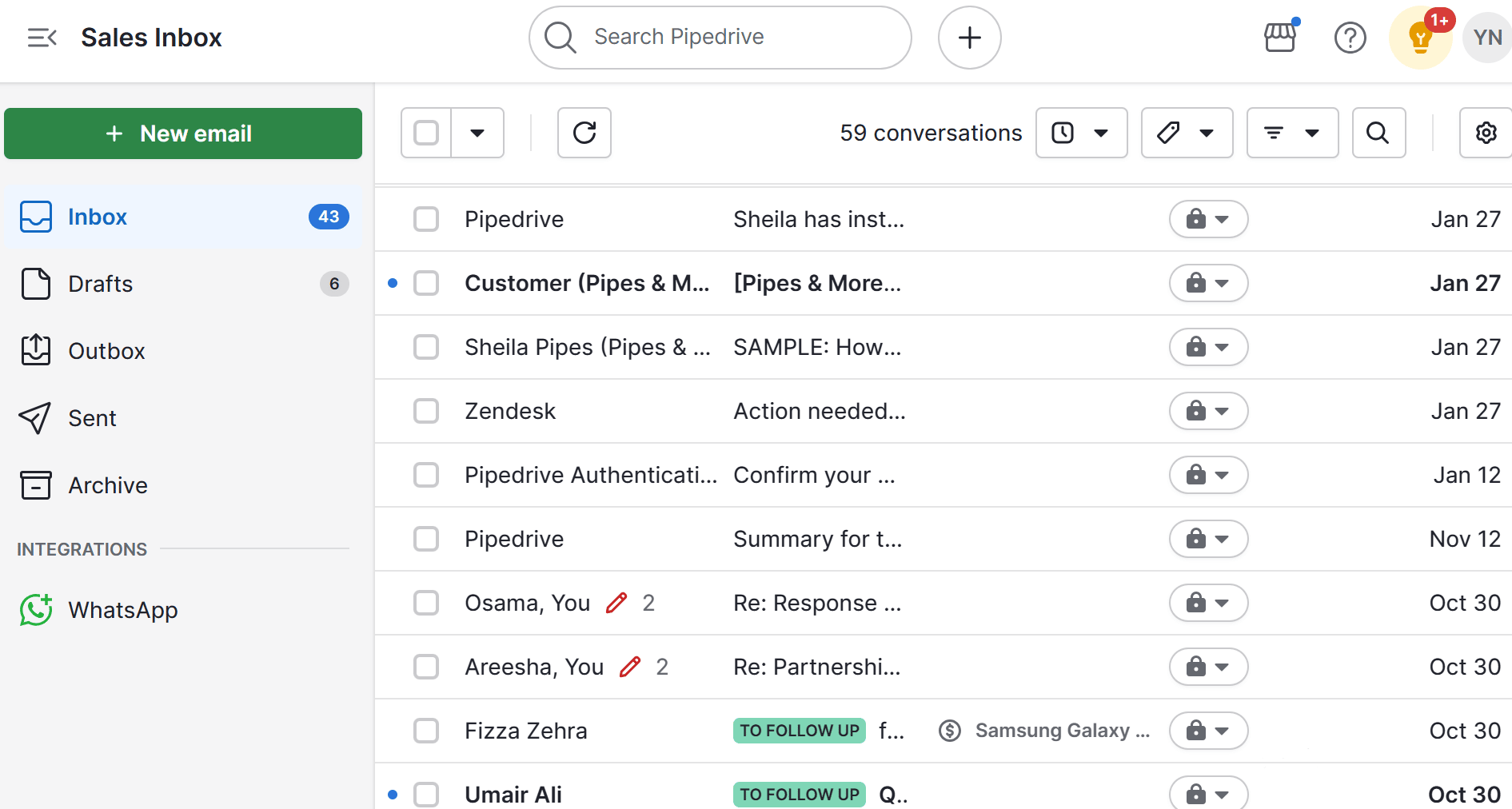This screenshot has width=1512, height=809.
Task: Compose with the New email button
Action: coord(183,134)
